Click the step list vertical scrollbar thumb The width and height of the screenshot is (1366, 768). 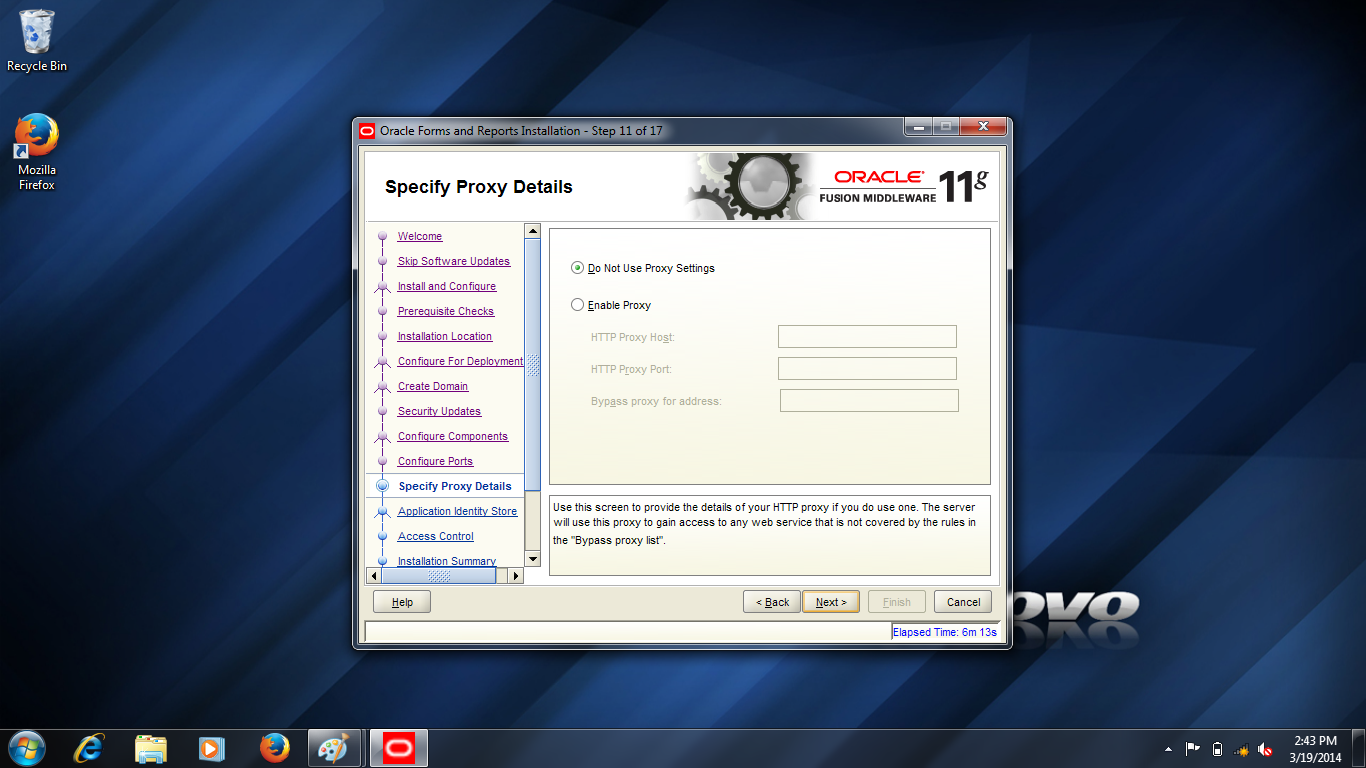(532, 365)
